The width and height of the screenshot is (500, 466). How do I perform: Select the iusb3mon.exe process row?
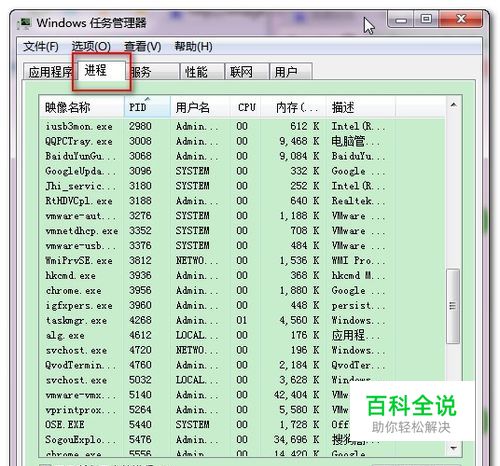tap(242, 126)
